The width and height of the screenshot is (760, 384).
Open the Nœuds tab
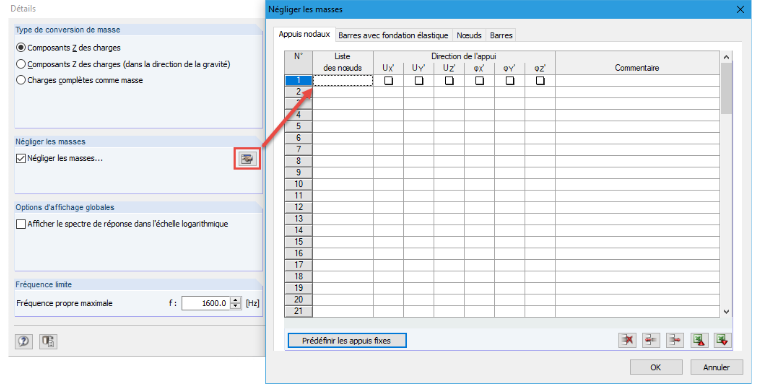[469, 35]
